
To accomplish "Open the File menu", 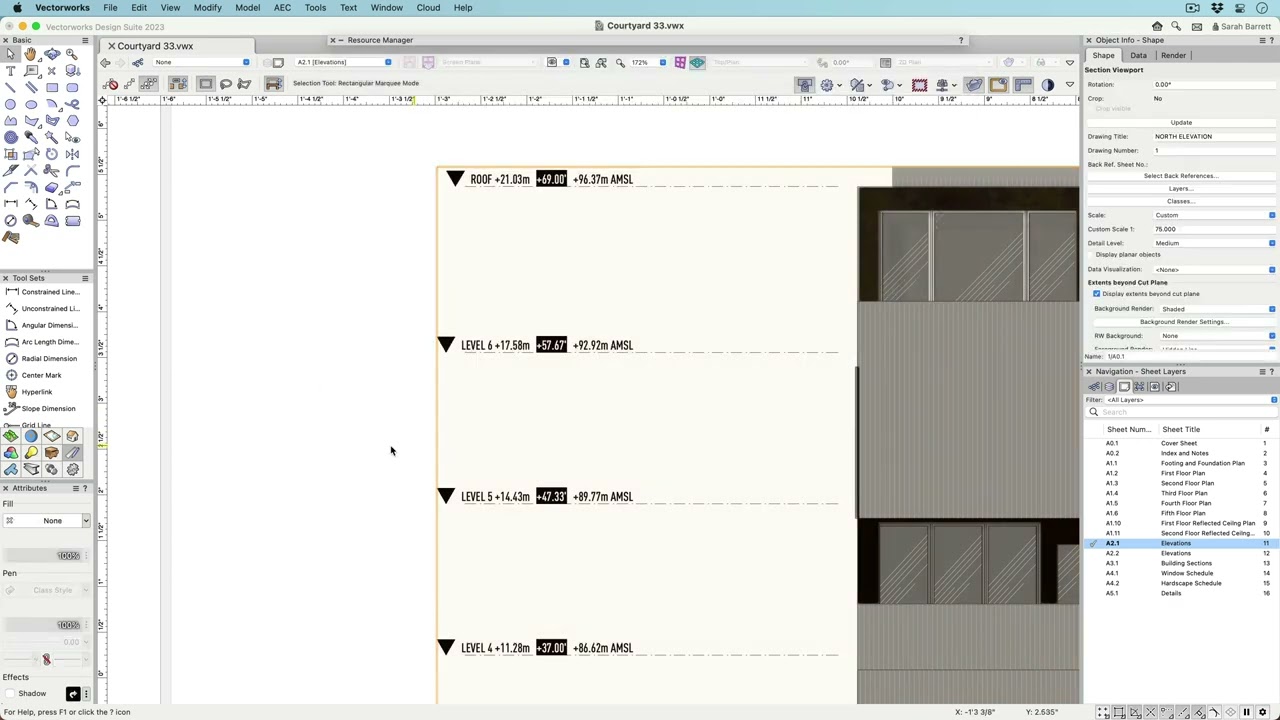I will [110, 7].
